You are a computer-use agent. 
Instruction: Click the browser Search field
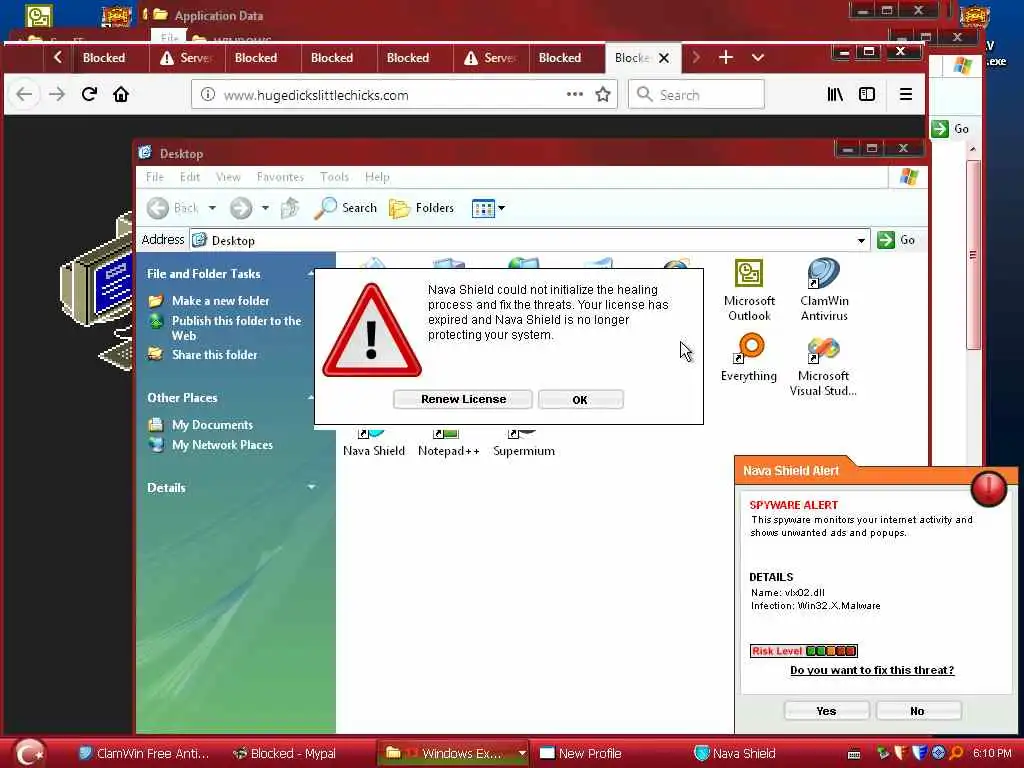click(696, 95)
